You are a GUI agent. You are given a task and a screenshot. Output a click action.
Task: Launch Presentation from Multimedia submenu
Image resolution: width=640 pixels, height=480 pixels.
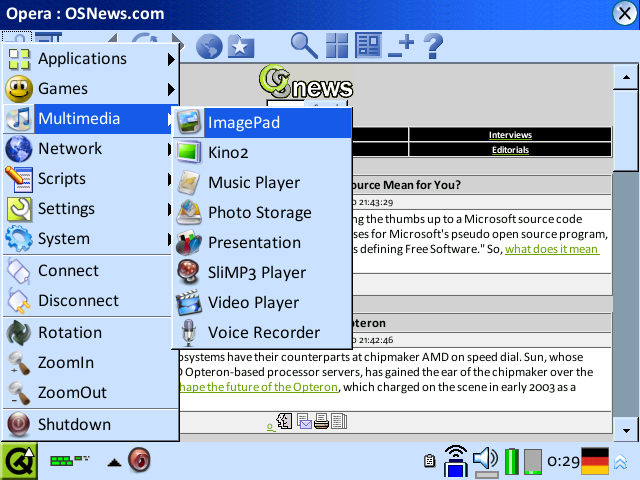click(x=262, y=243)
